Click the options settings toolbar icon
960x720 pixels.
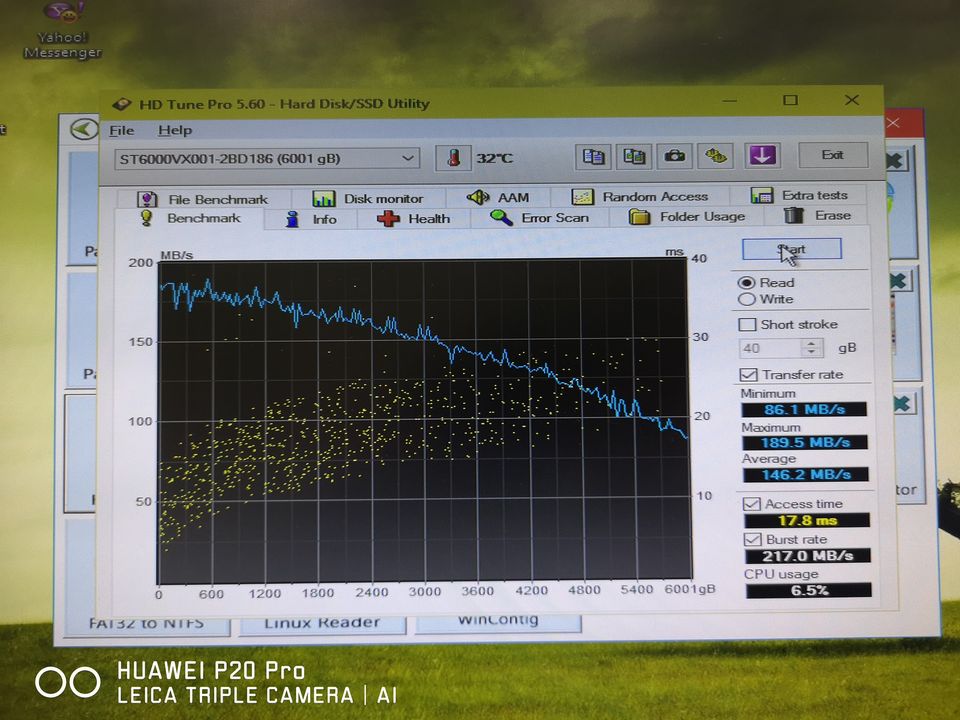(715, 156)
